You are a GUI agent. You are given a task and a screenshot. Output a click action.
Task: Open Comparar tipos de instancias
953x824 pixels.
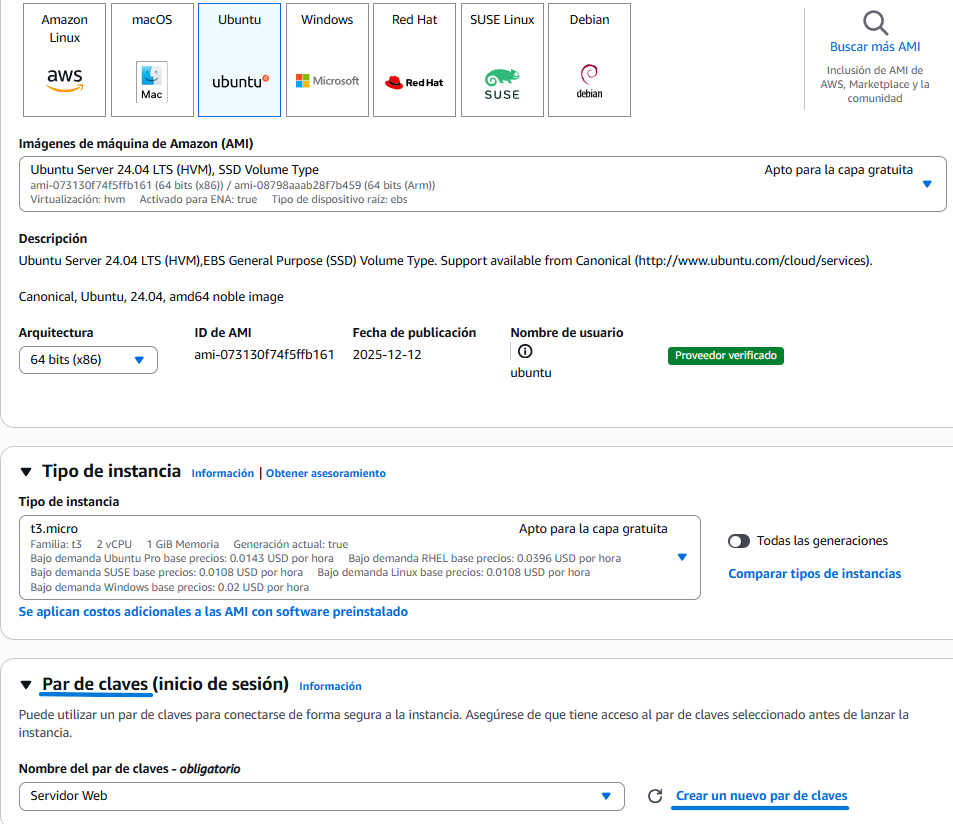817,573
